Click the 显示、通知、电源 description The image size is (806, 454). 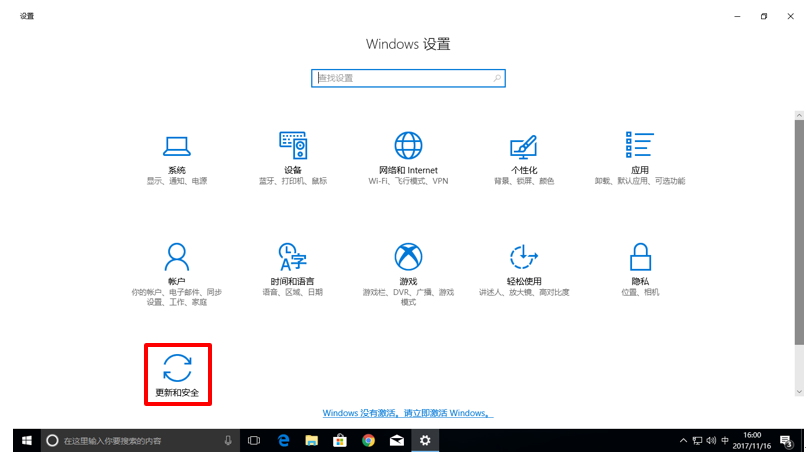[x=177, y=181]
